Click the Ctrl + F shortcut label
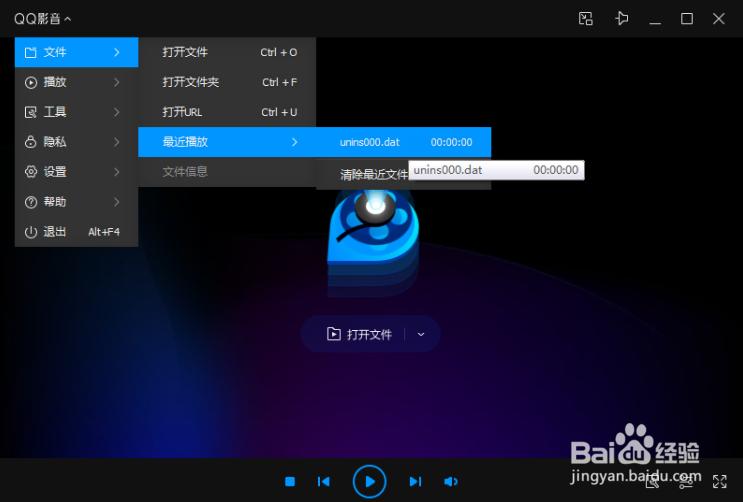This screenshot has width=743, height=502. tap(280, 82)
